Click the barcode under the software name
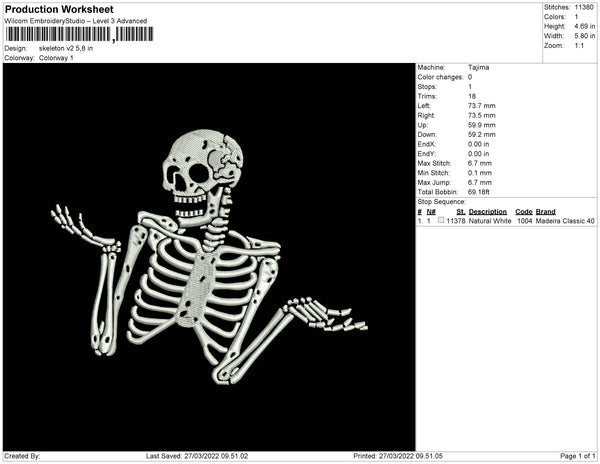This screenshot has width=600, height=464. 79,34
